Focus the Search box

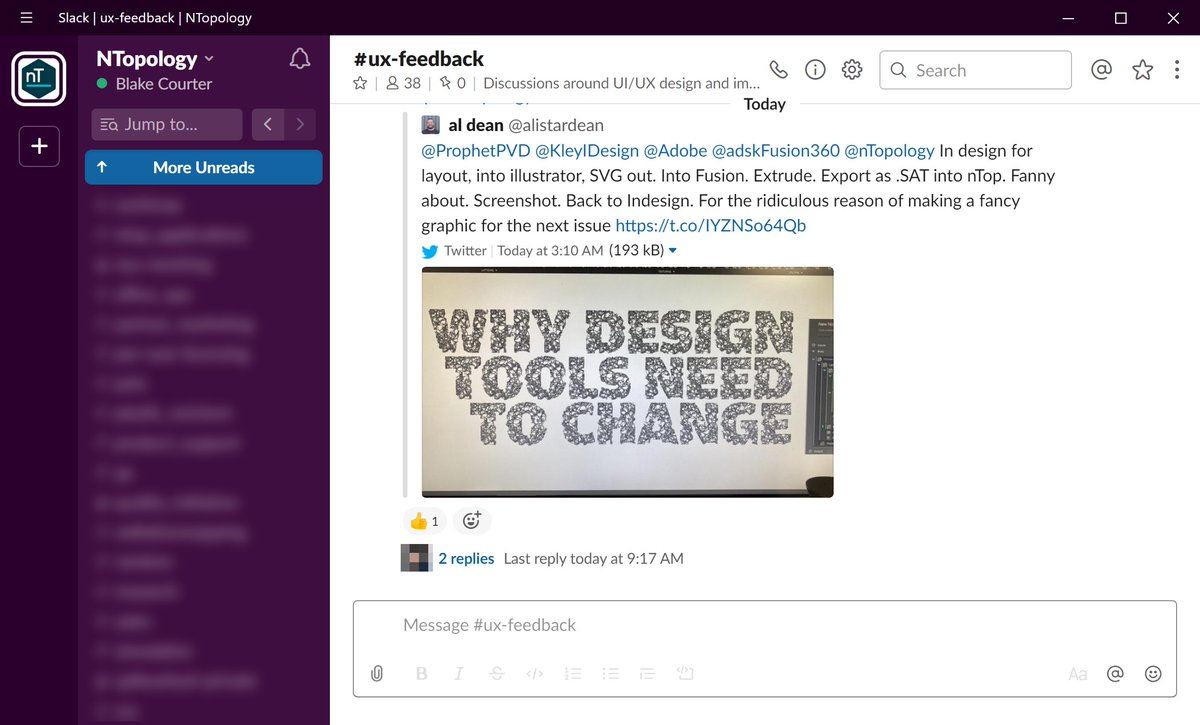pyautogui.click(x=975, y=70)
